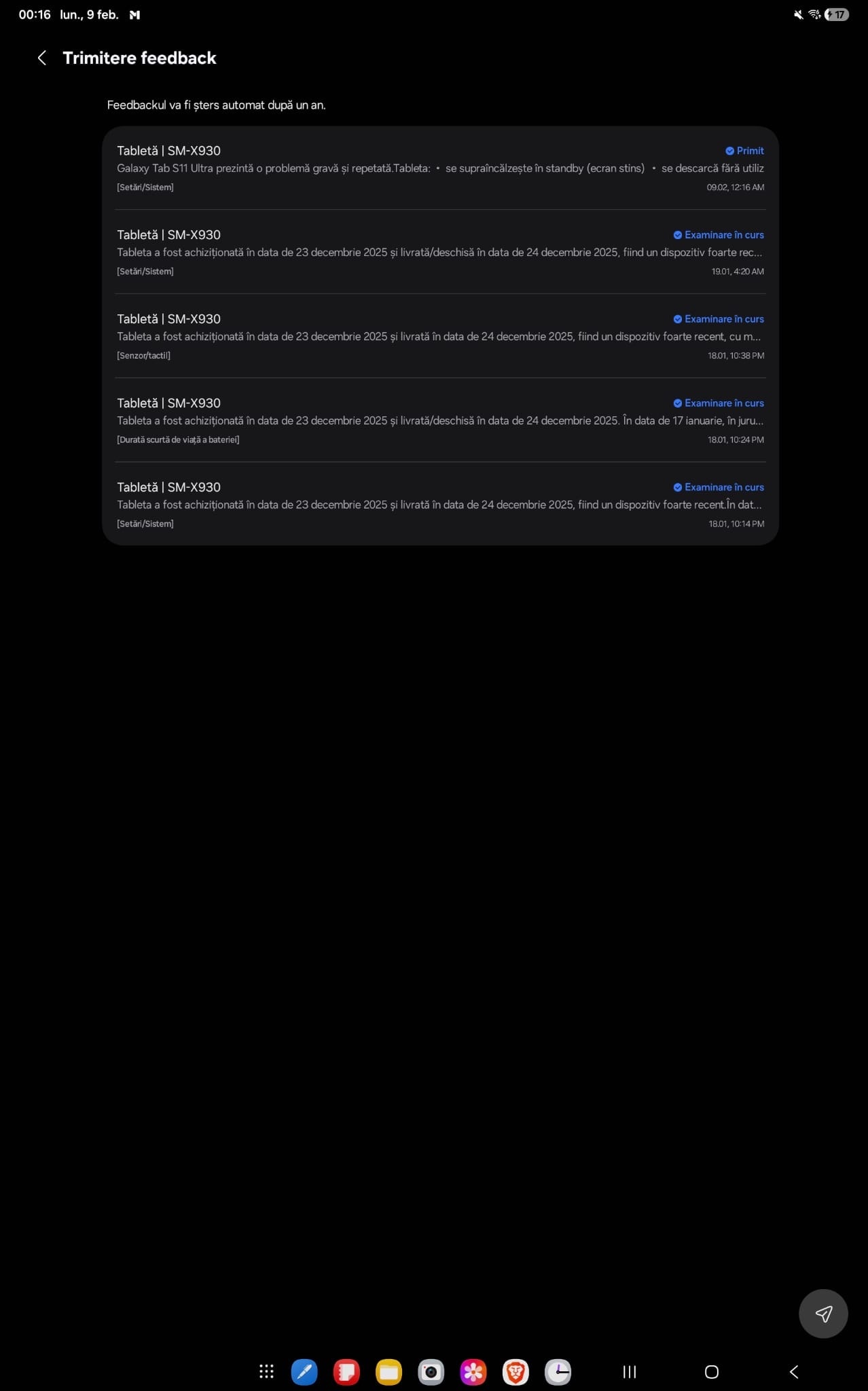This screenshot has width=868, height=1391.
Task: Tap the home navigation button
Action: (x=711, y=1372)
